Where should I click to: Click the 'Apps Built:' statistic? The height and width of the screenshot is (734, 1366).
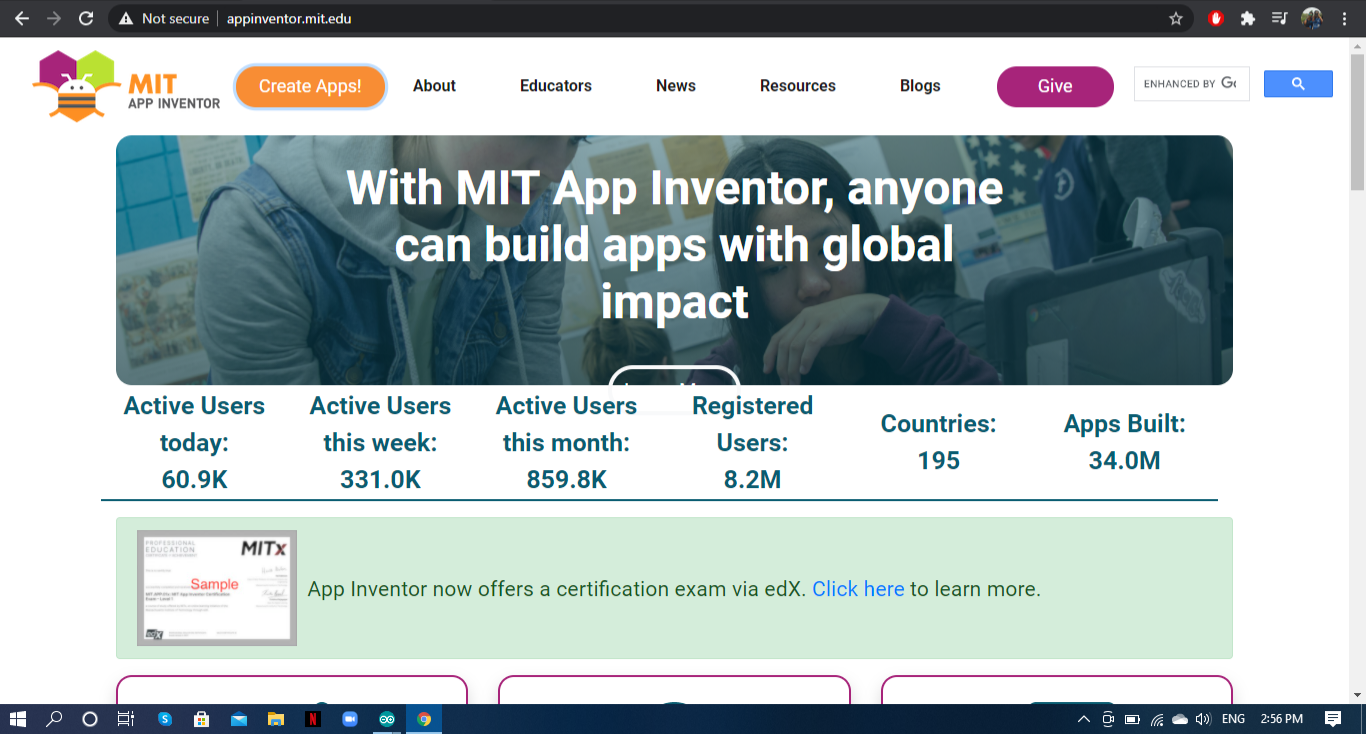(1125, 442)
